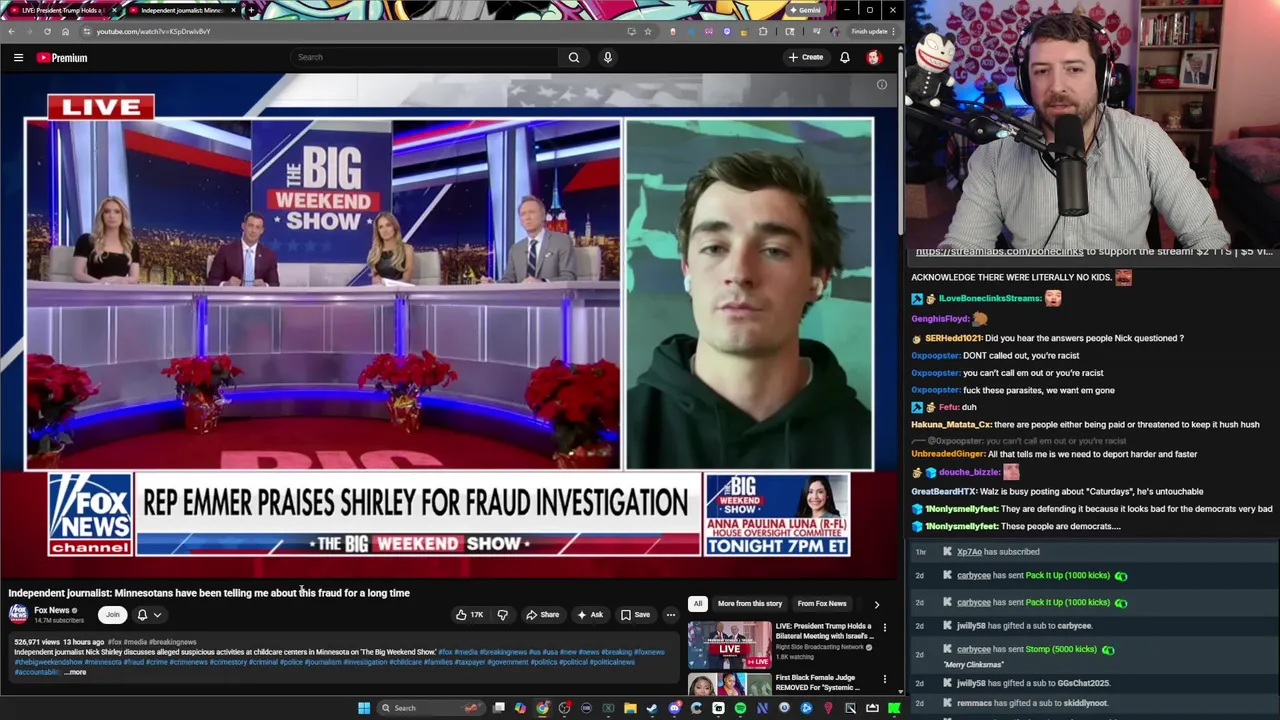
Task: Open File Explorer from the taskbar
Action: (630, 708)
